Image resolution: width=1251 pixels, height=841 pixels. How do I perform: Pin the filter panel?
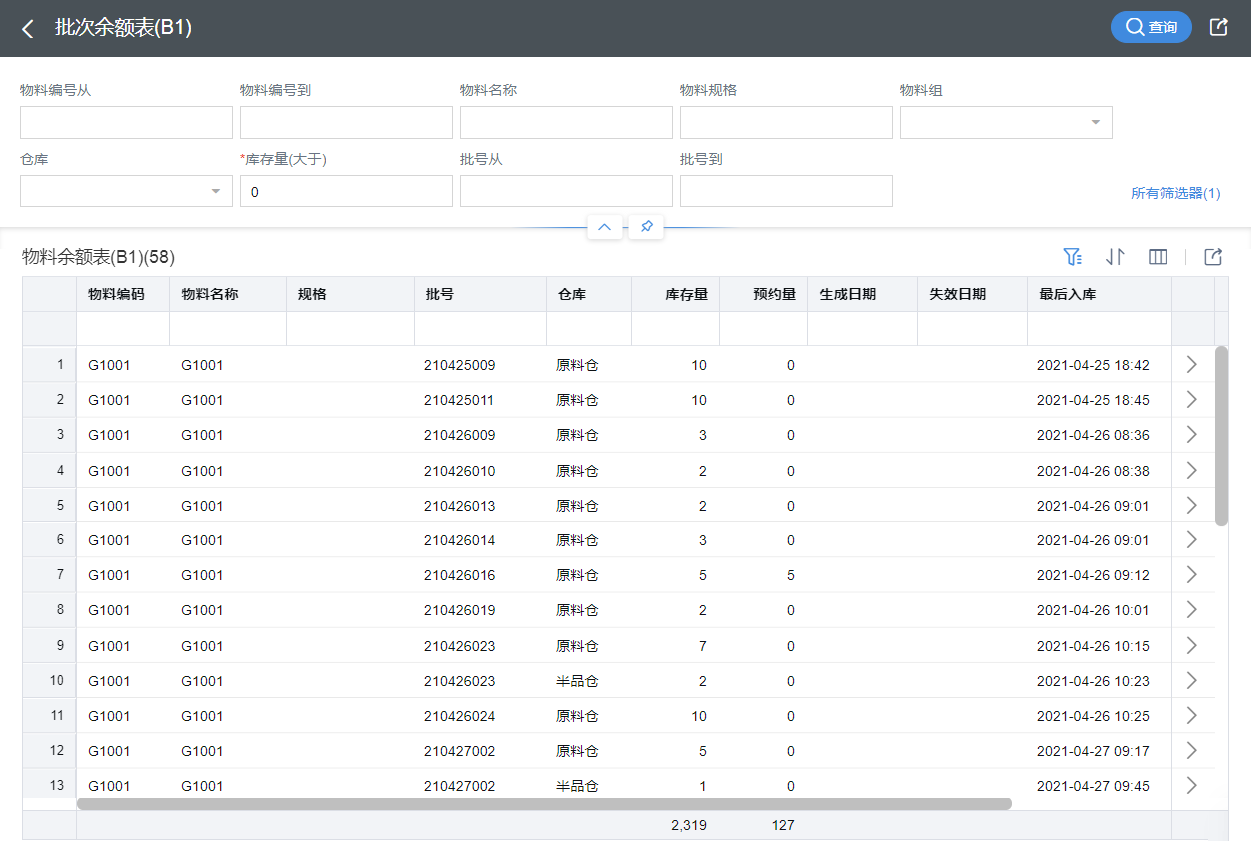coord(646,227)
